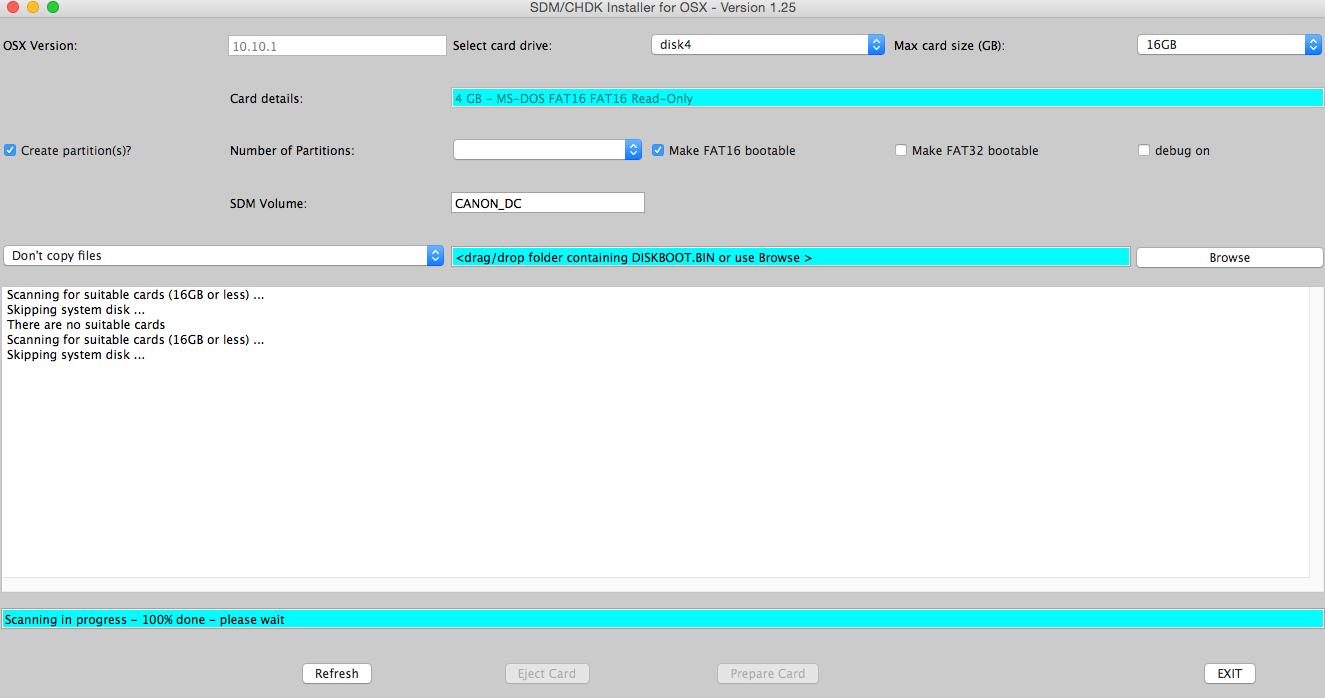1325x698 pixels.
Task: Click the 'Scanning in progress - 100% done' status bar
Action: pyautogui.click(x=663, y=619)
